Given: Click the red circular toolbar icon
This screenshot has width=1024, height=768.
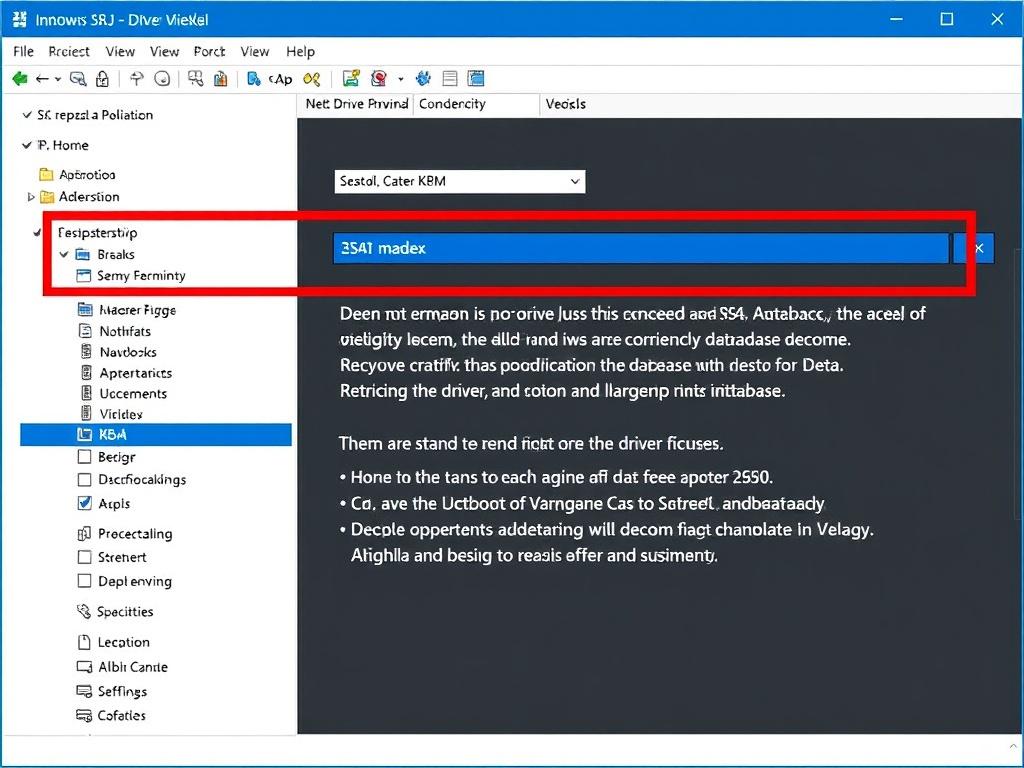Looking at the screenshot, I should (379, 79).
